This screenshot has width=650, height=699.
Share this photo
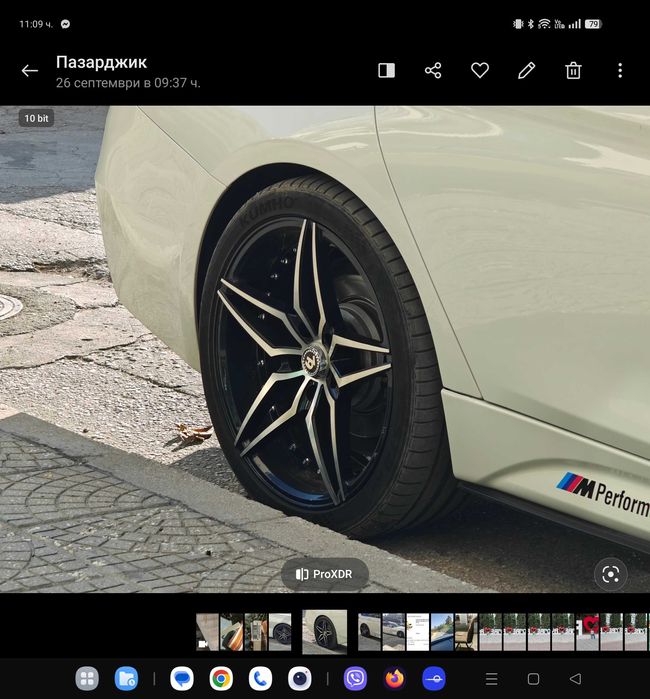pos(433,70)
